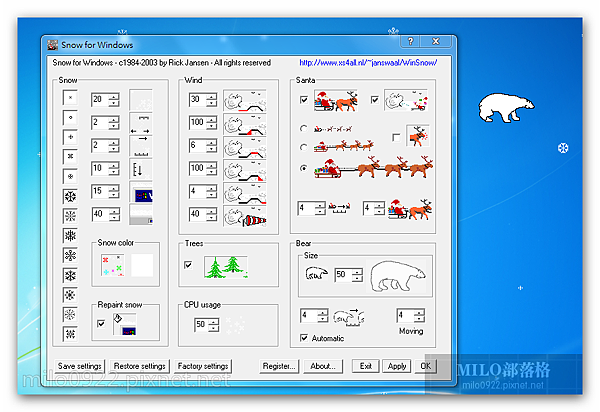
Task: Click the large polar bear preview image
Action: [x=396, y=277]
